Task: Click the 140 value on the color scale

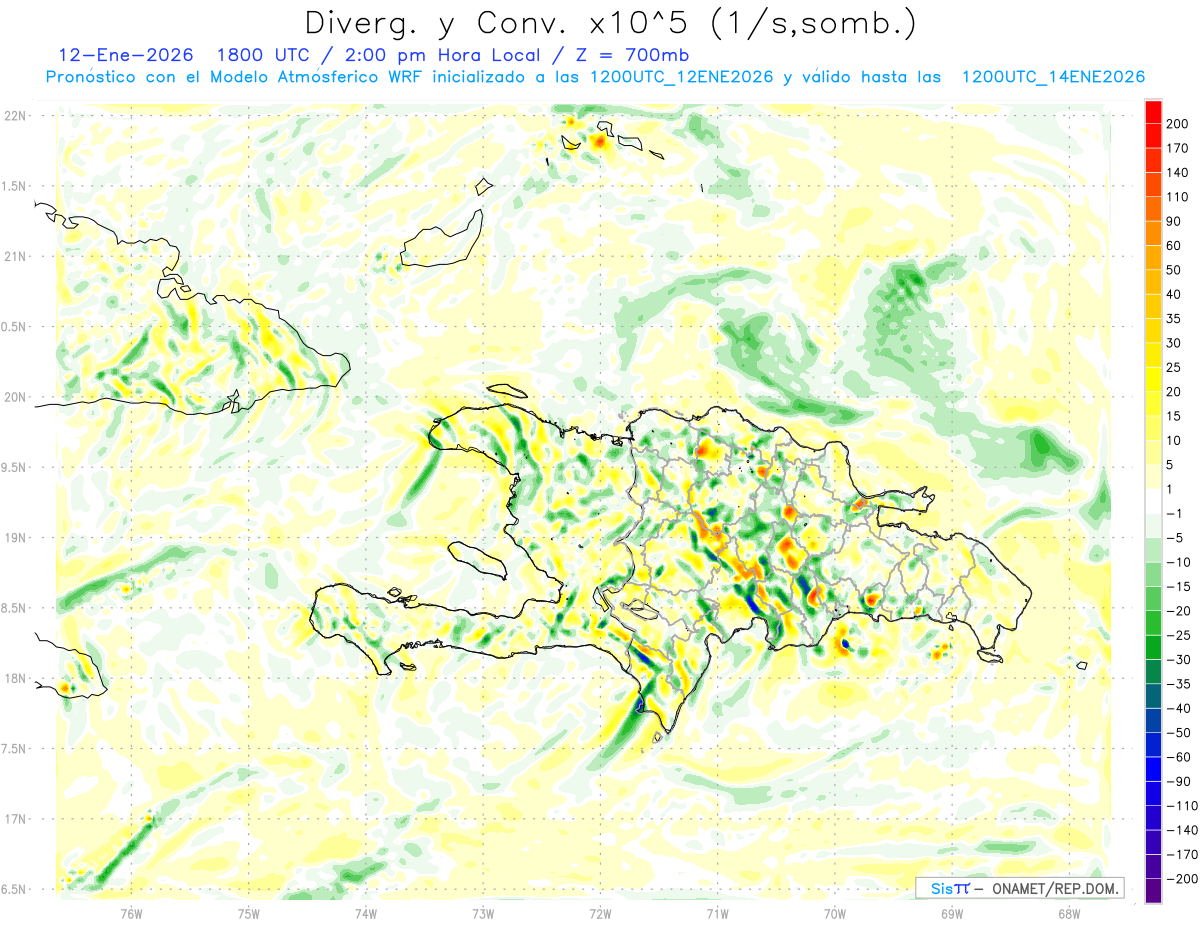Action: (1178, 172)
